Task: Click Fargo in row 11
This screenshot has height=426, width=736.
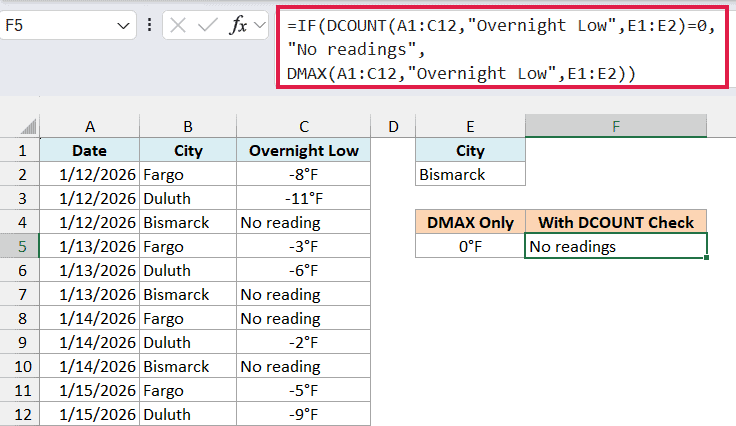Action: (188, 390)
